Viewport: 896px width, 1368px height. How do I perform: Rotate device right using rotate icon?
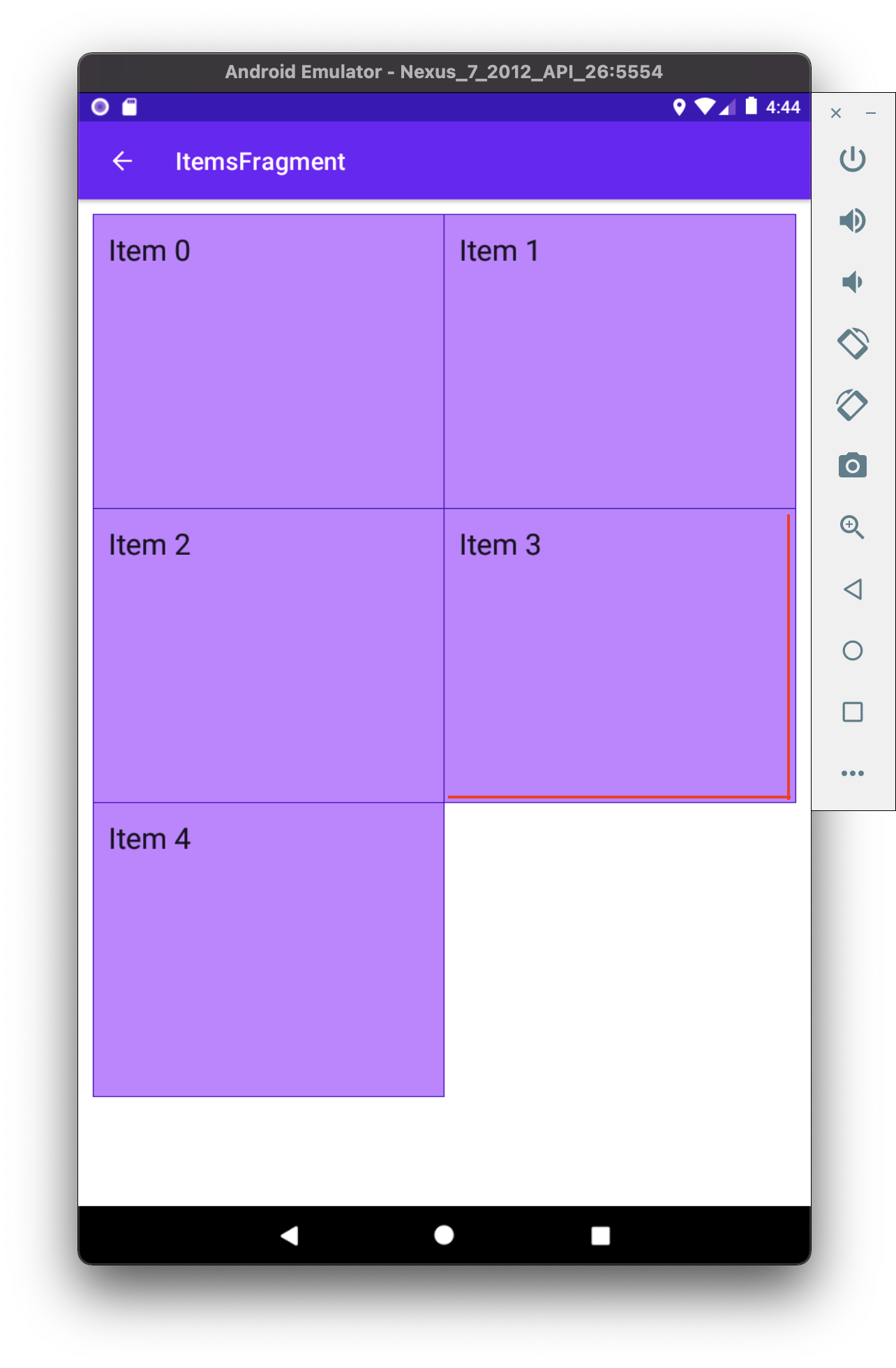point(852,405)
